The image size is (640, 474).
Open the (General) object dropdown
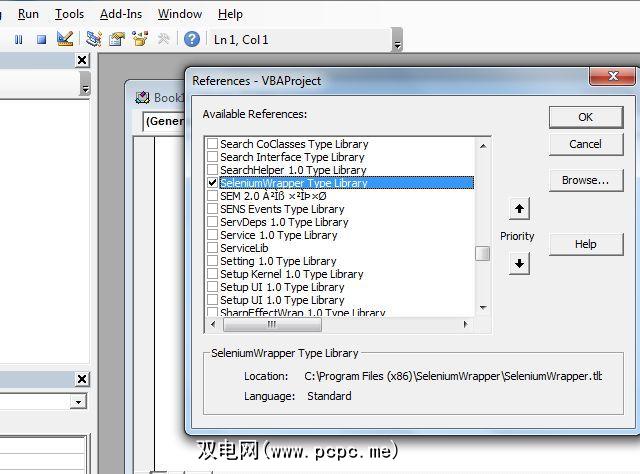pyautogui.click(x=164, y=121)
